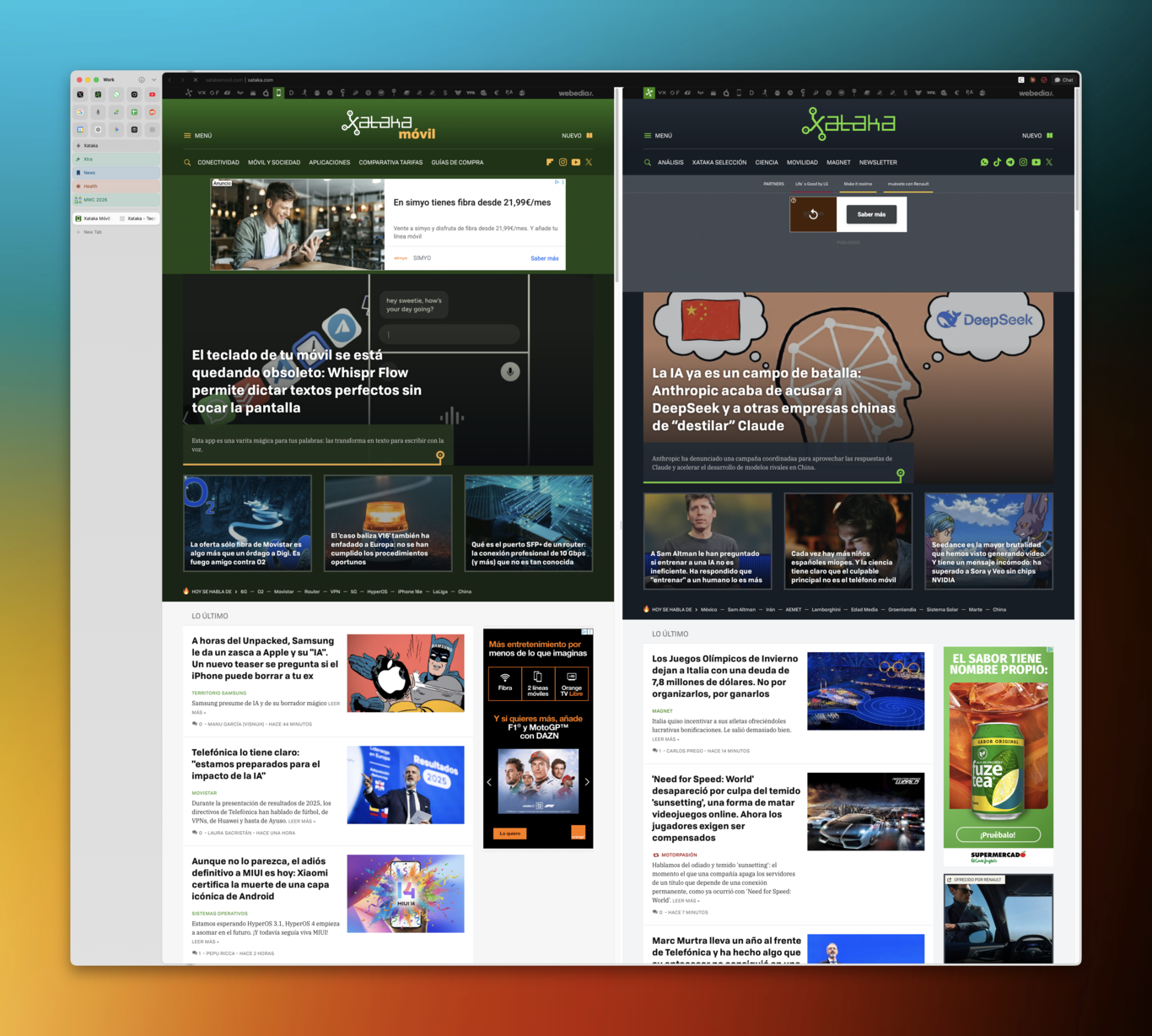Switch to the Xataka - Tec split tab
Viewport: 1152px width, 1036px height.
pos(137,219)
